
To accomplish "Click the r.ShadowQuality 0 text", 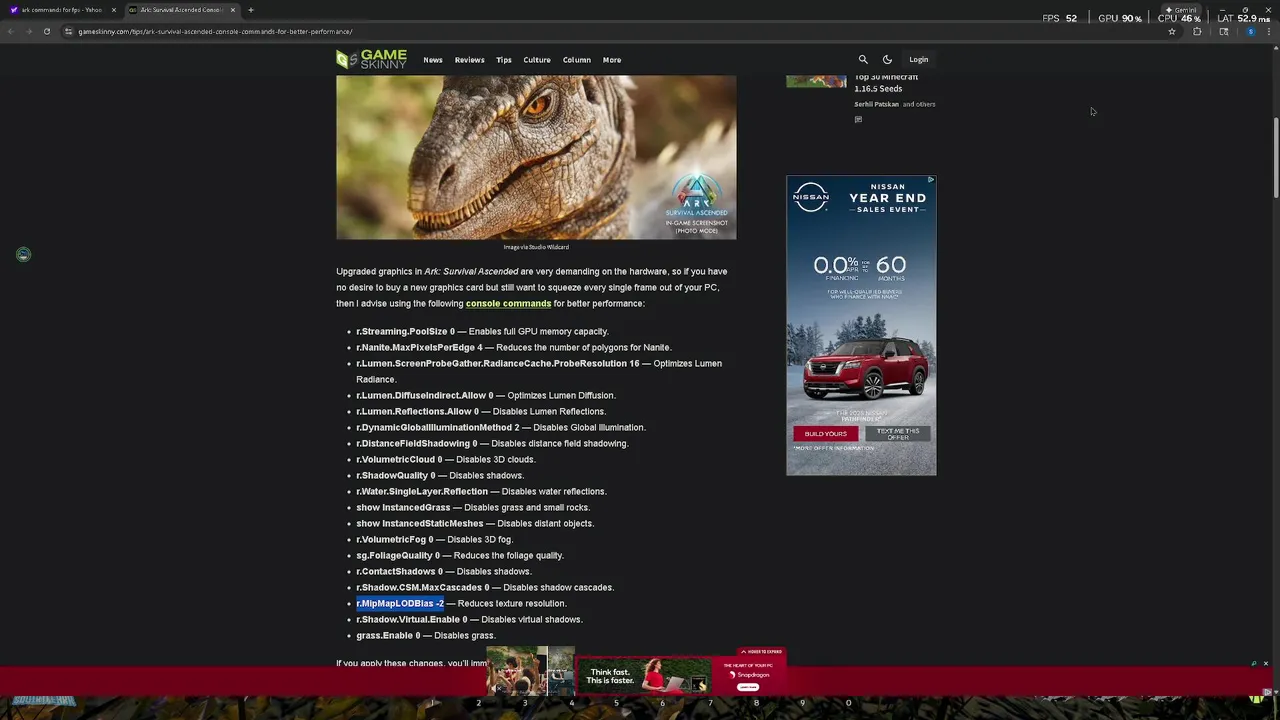I will (395, 475).
